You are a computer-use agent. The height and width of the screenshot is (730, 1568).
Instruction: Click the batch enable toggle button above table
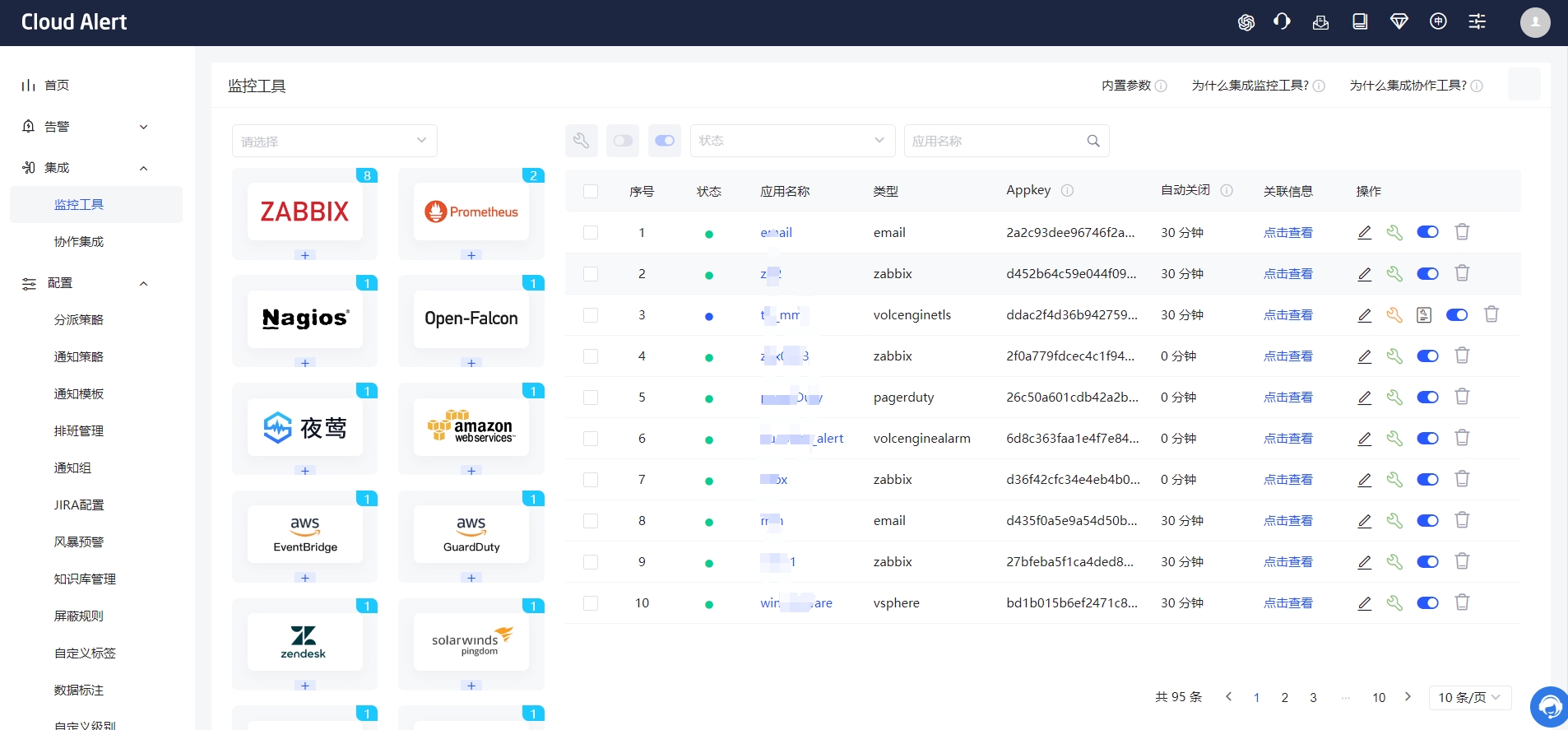tap(665, 141)
